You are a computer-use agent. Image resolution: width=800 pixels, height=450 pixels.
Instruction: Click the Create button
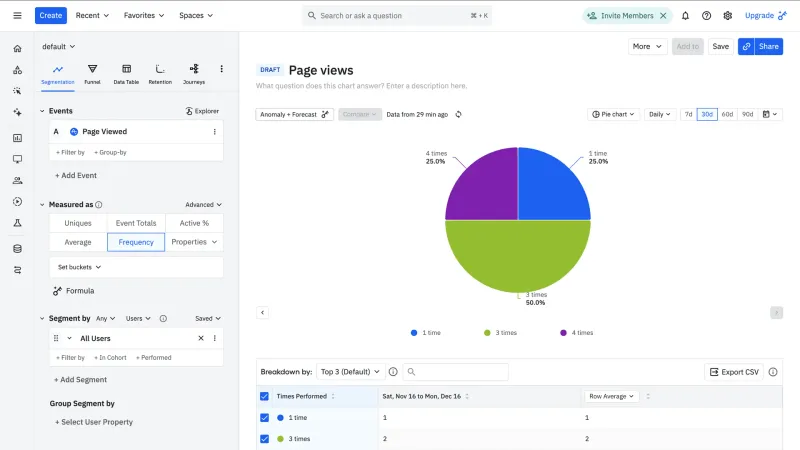tap(51, 15)
